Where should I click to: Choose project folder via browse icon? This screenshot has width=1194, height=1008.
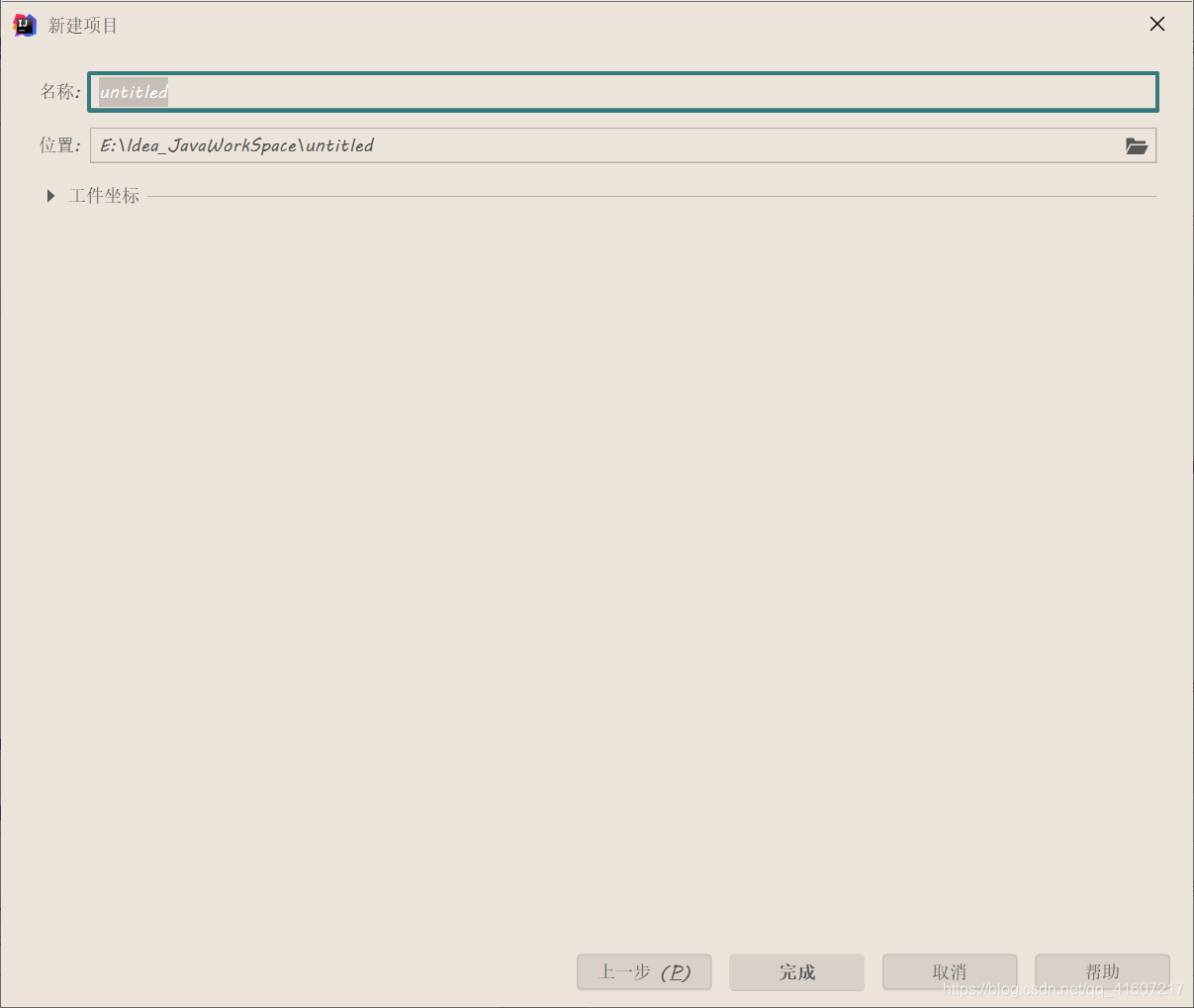click(x=1137, y=145)
